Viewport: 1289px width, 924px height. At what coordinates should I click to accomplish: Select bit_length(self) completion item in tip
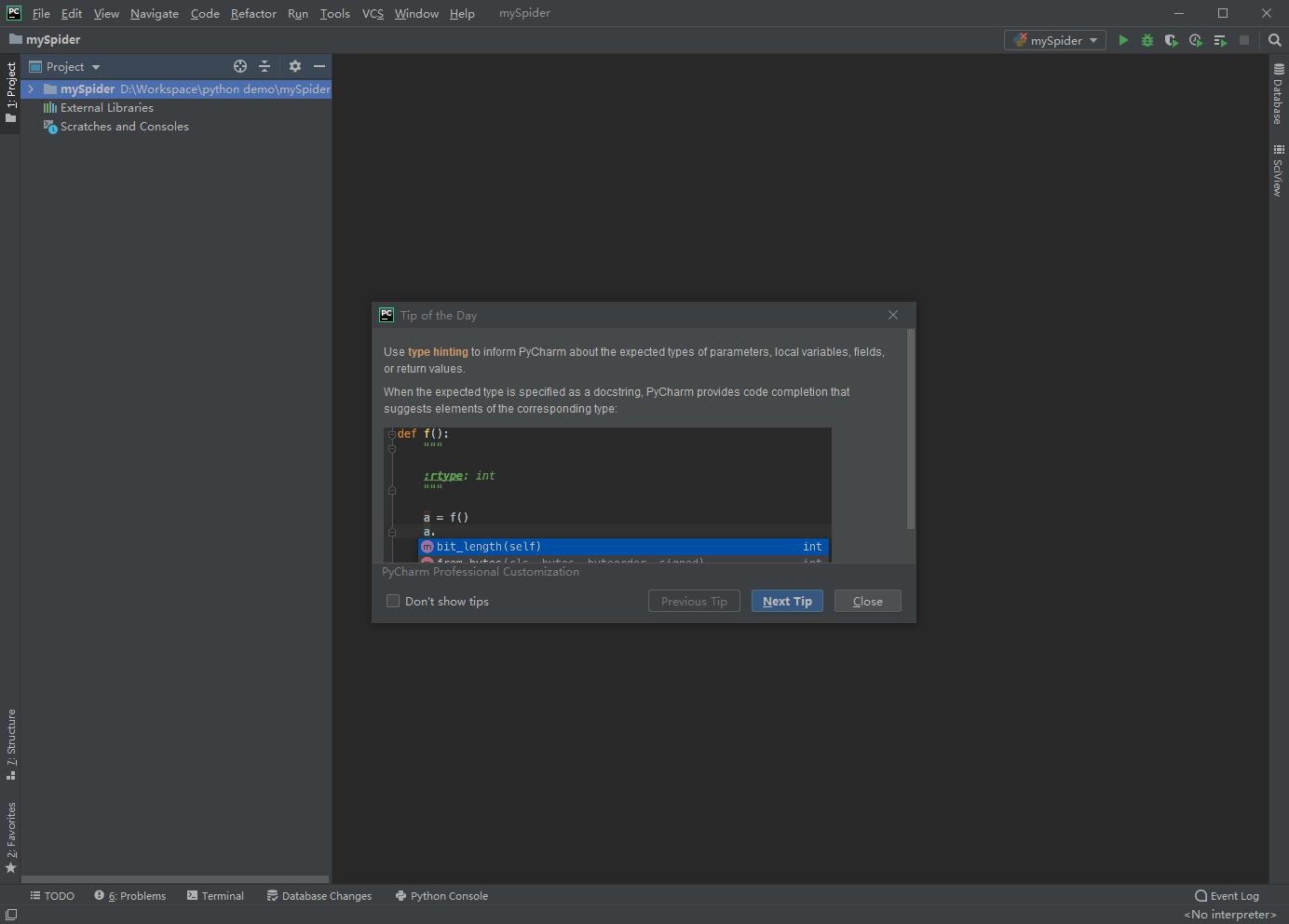click(623, 547)
